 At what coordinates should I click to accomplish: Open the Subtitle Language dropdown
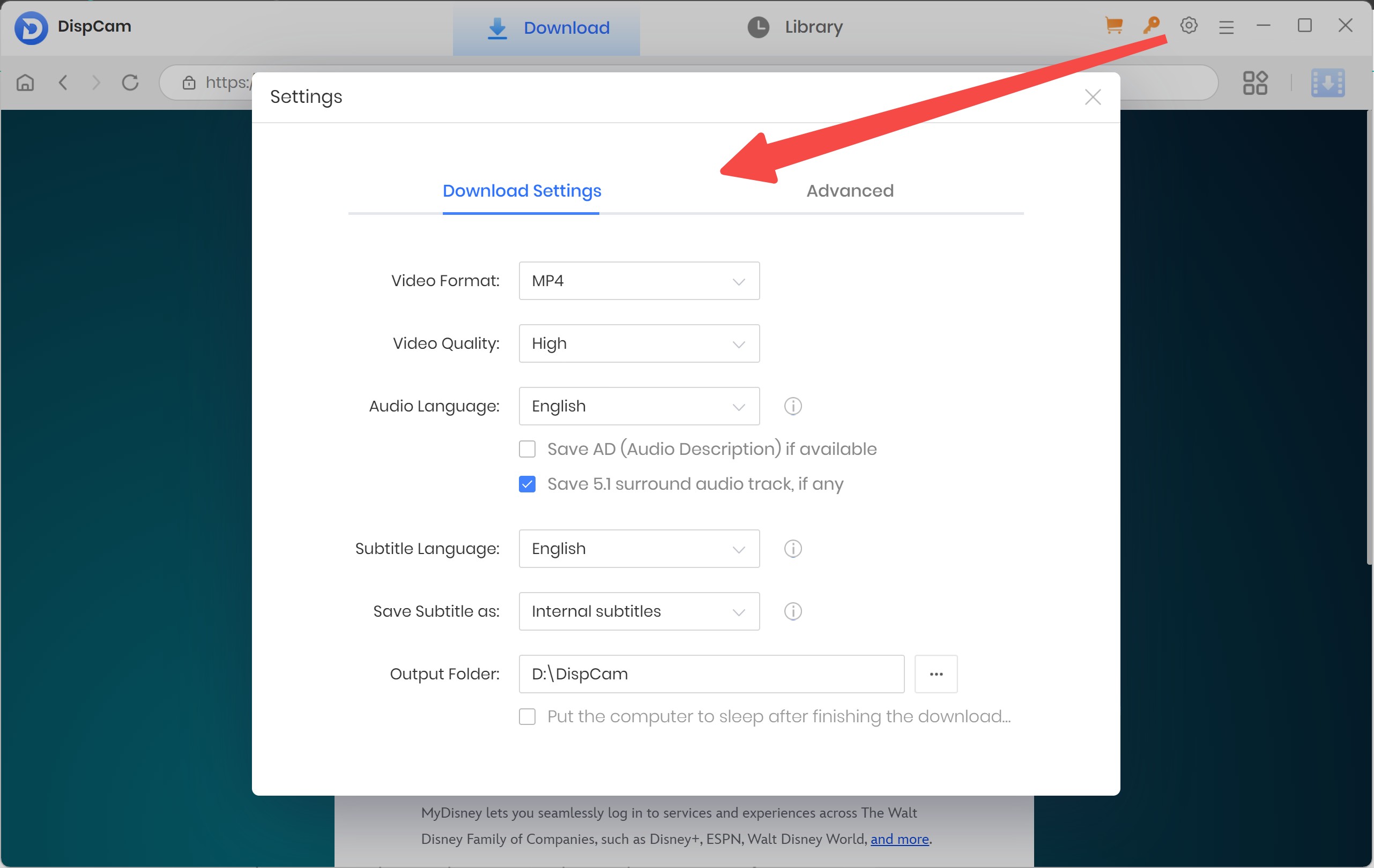(639, 549)
